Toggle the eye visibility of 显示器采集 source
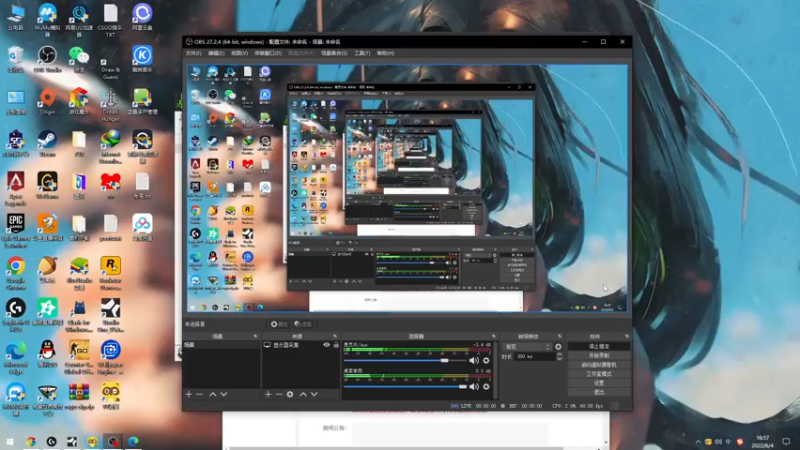The image size is (800, 450). click(327, 345)
